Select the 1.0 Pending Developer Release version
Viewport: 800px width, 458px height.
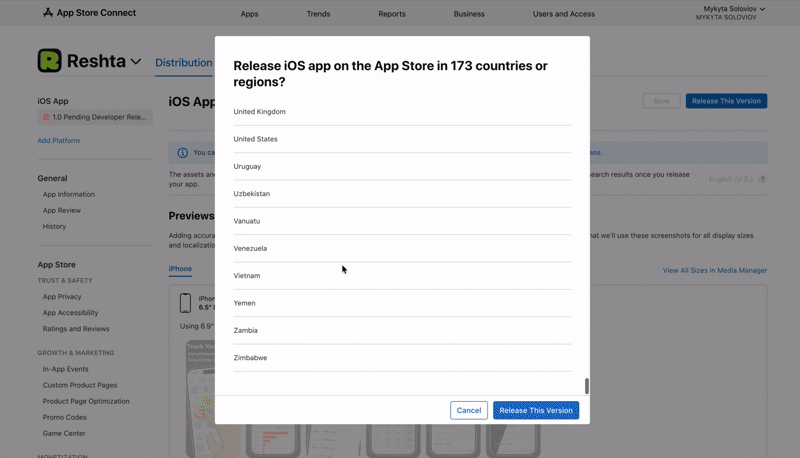(95, 117)
